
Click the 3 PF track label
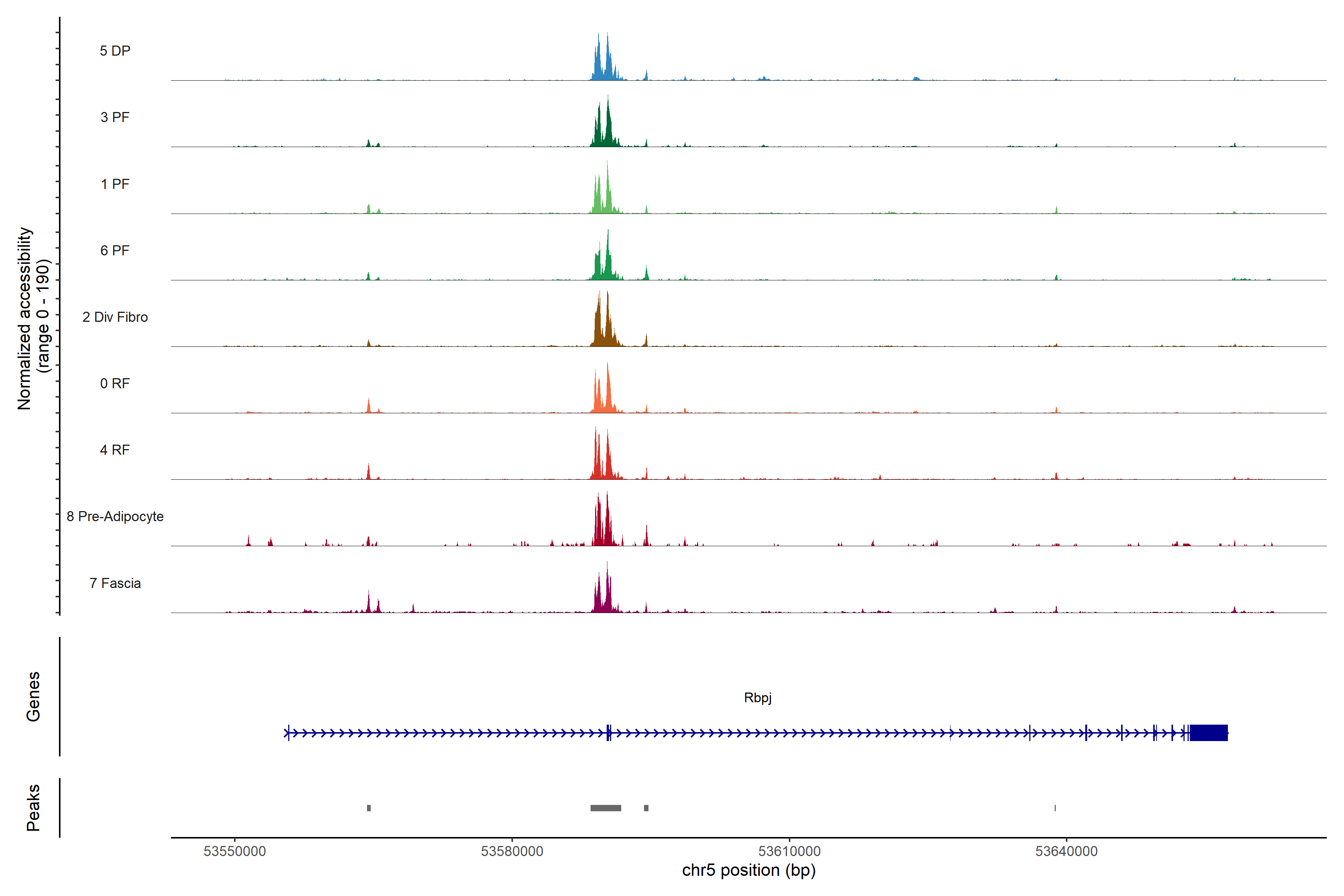(x=115, y=117)
